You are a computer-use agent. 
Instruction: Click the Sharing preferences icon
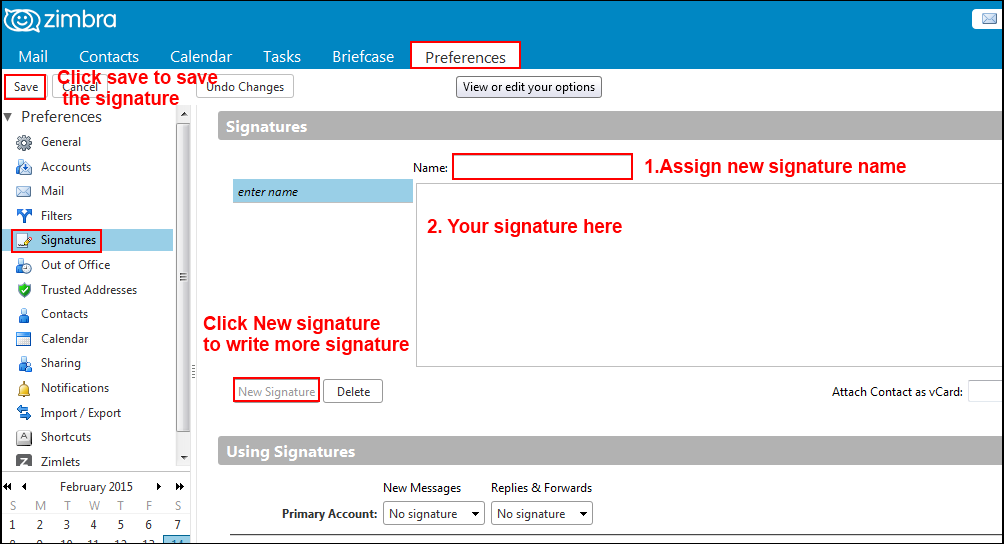pos(24,363)
